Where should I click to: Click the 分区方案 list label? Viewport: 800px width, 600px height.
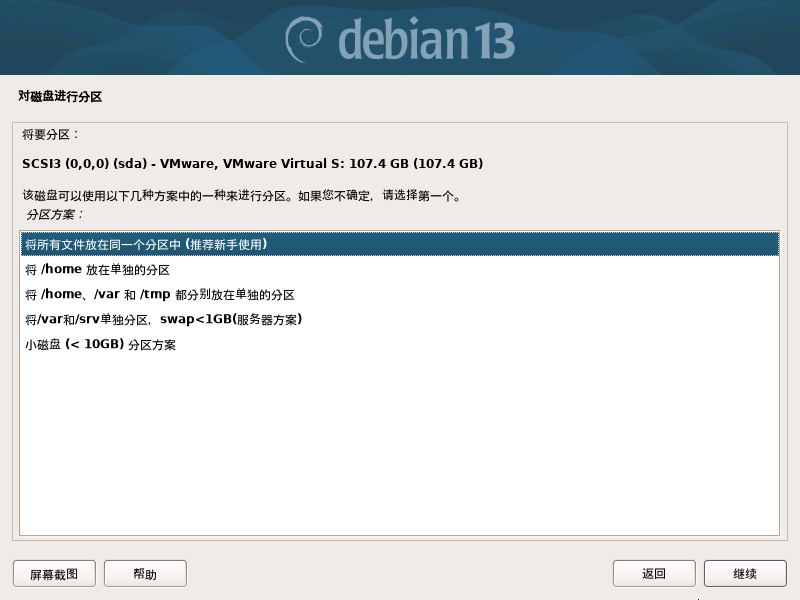[x=55, y=214]
